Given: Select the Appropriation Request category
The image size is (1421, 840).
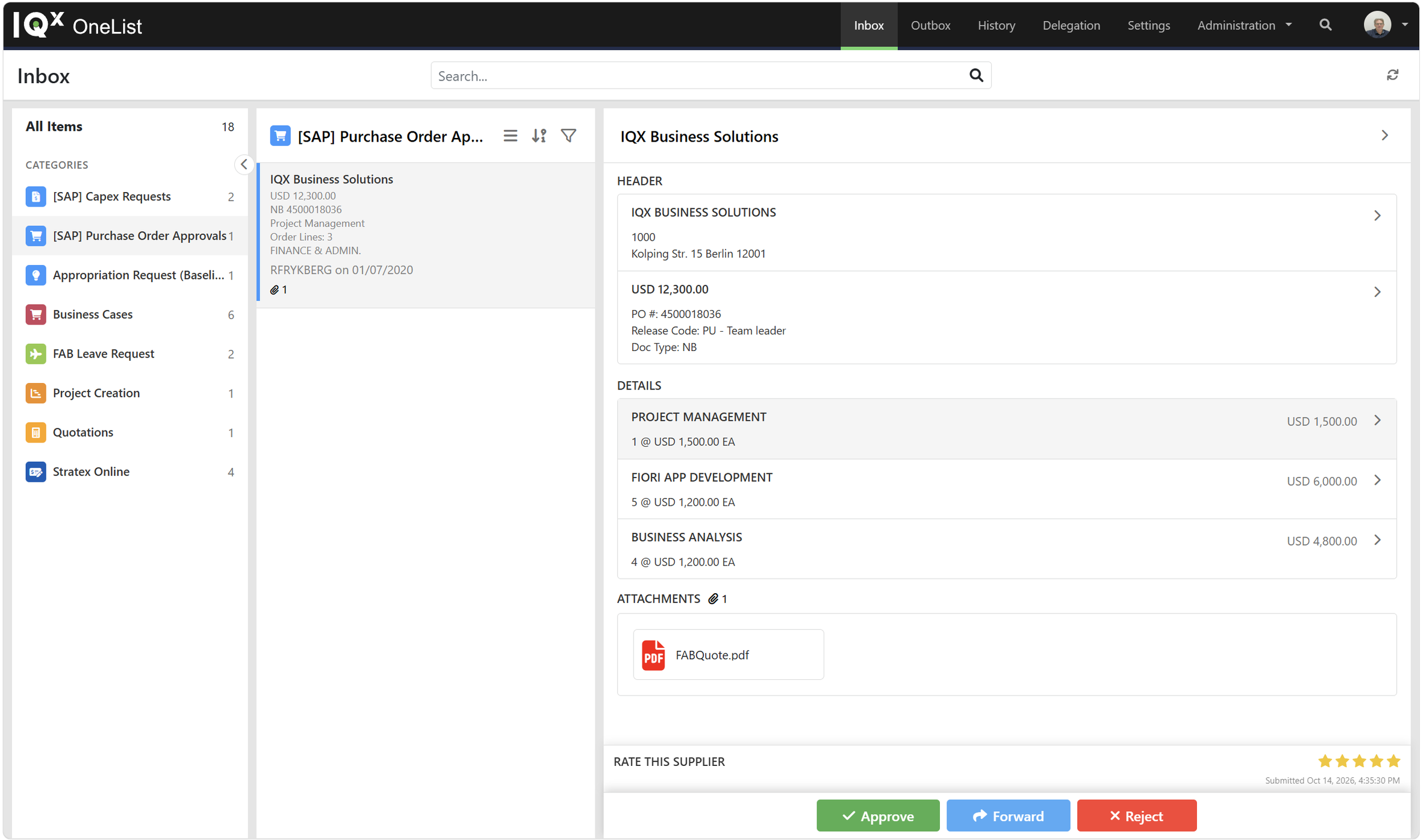Looking at the screenshot, I should [129, 275].
